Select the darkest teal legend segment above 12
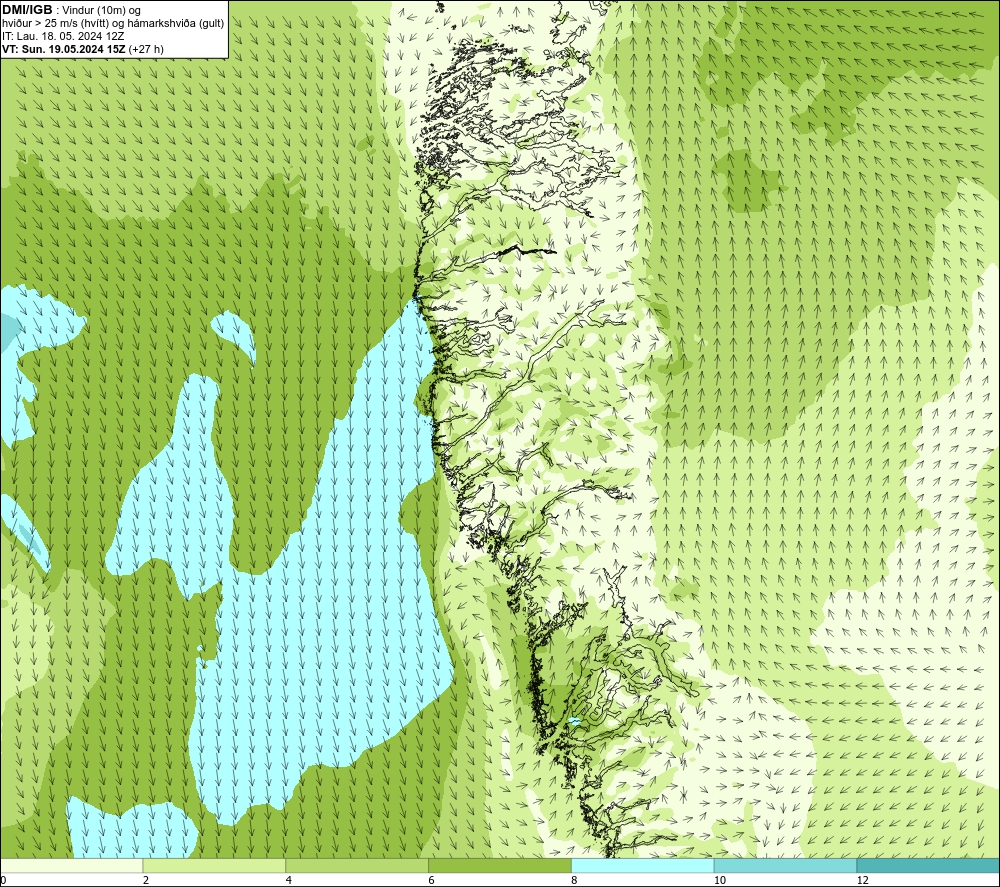 (928, 865)
